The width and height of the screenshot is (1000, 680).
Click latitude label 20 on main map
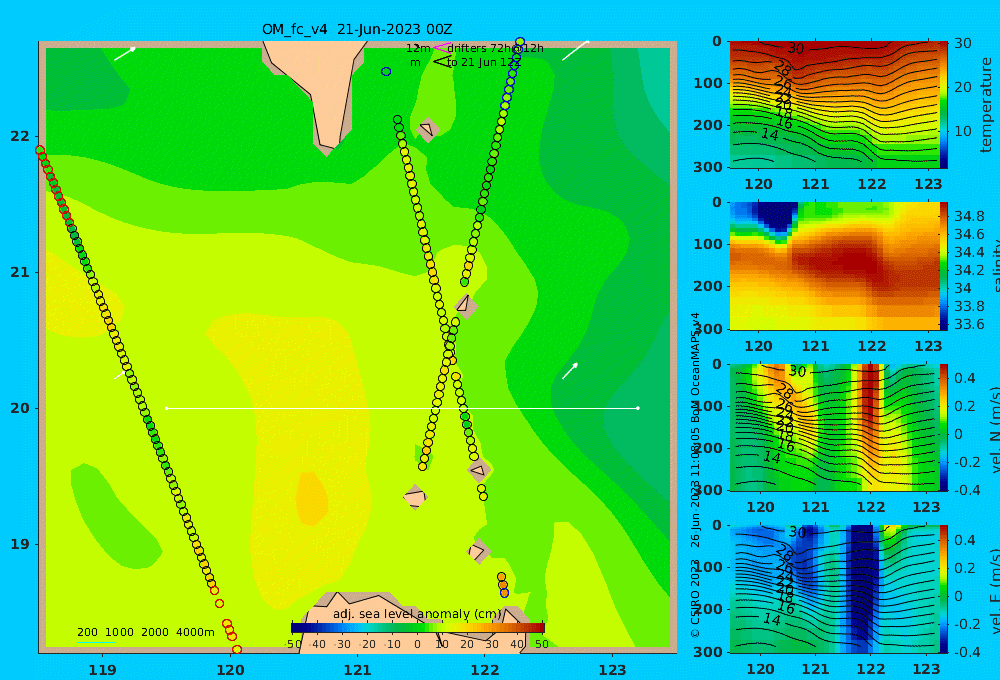(20, 408)
